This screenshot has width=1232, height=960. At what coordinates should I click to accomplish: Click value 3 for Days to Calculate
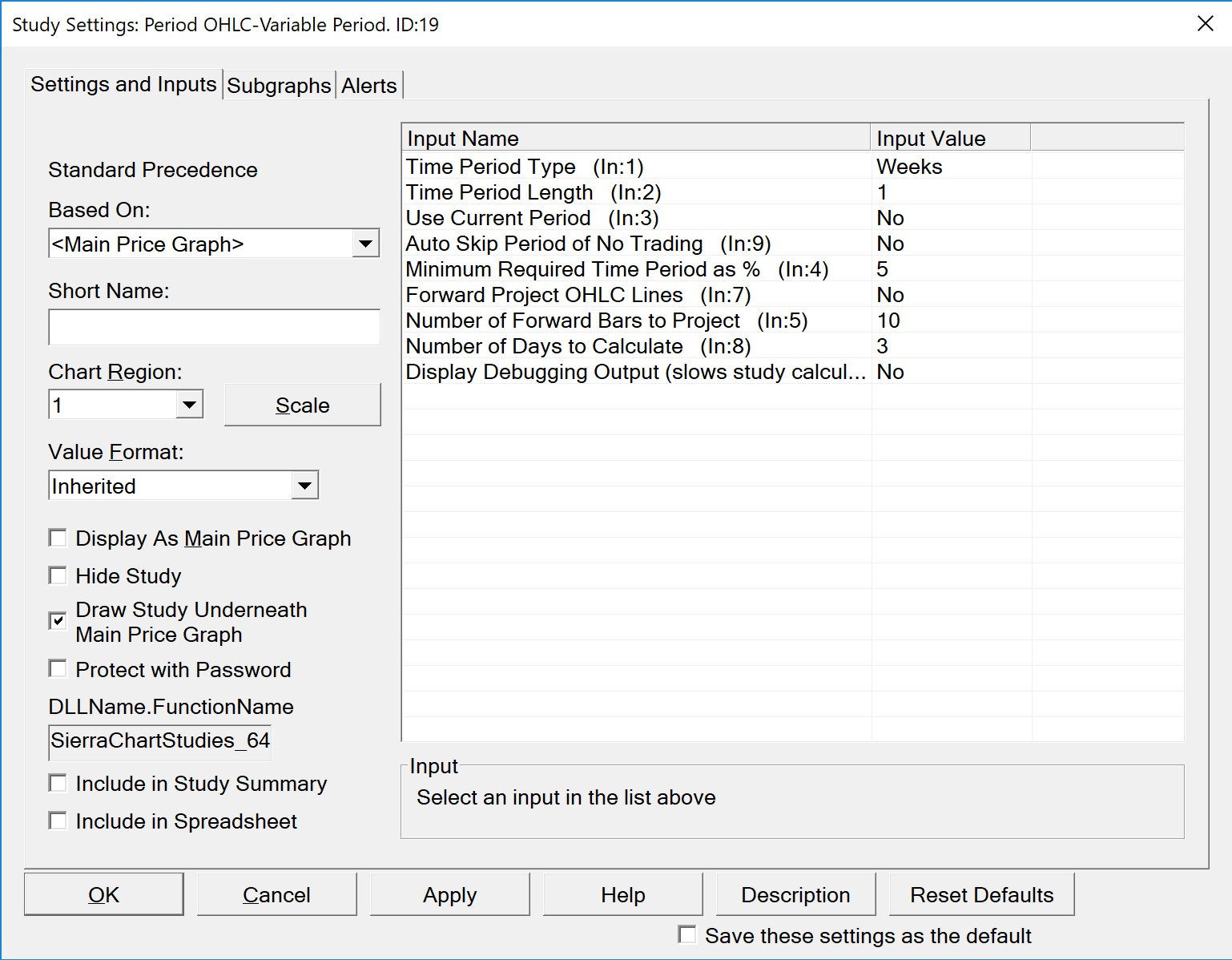[x=882, y=346]
